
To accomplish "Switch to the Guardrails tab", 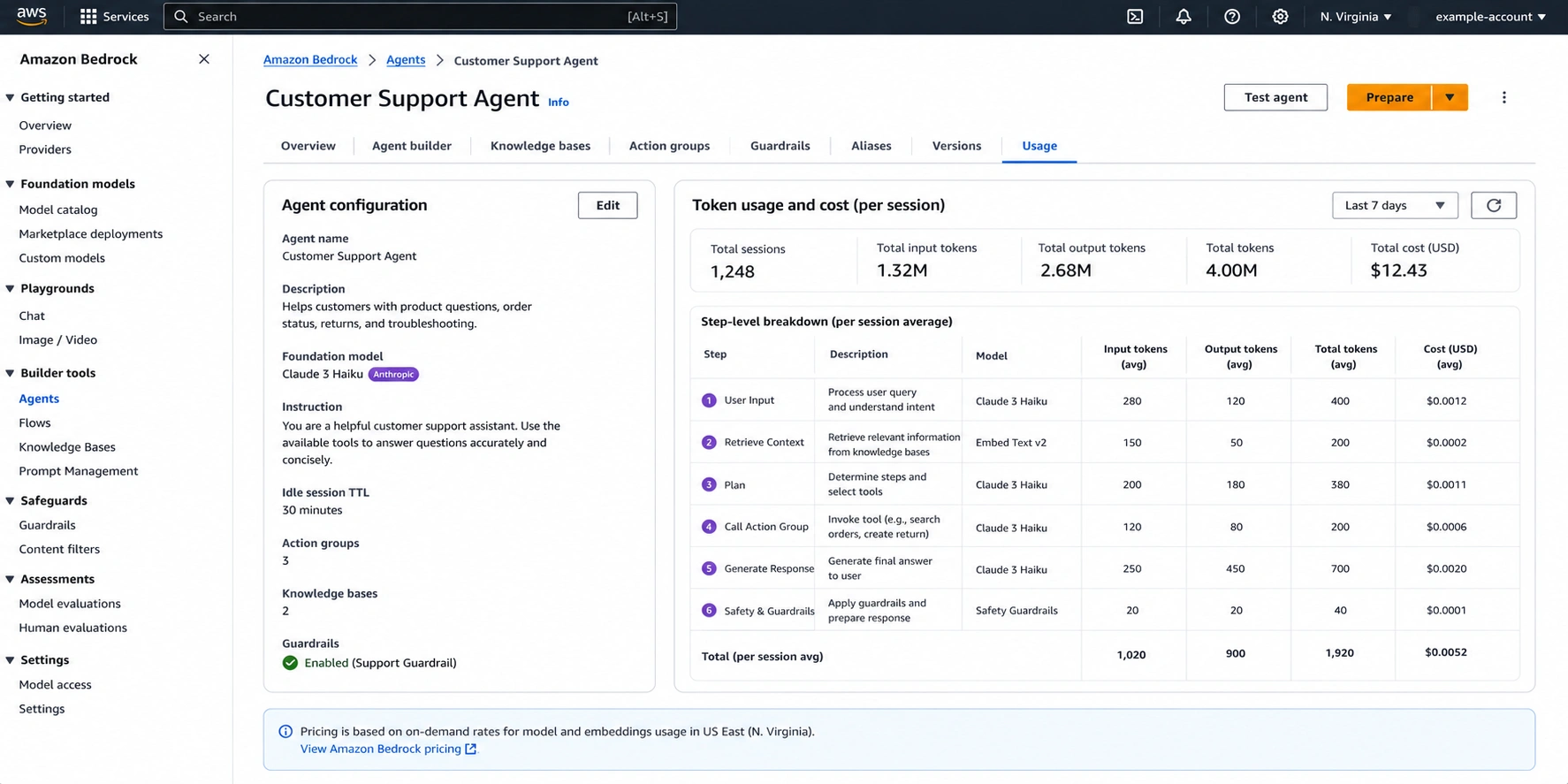I will coord(780,146).
